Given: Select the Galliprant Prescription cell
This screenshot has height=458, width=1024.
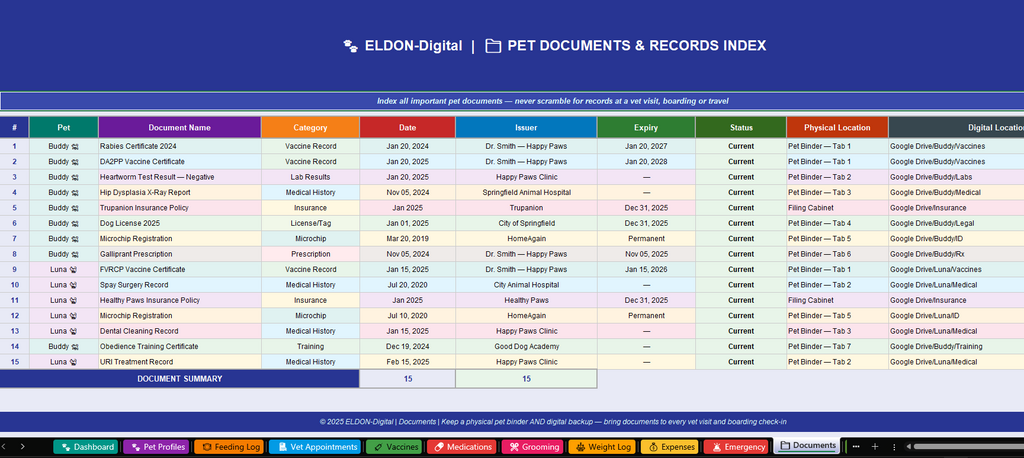Looking at the screenshot, I should (x=180, y=254).
